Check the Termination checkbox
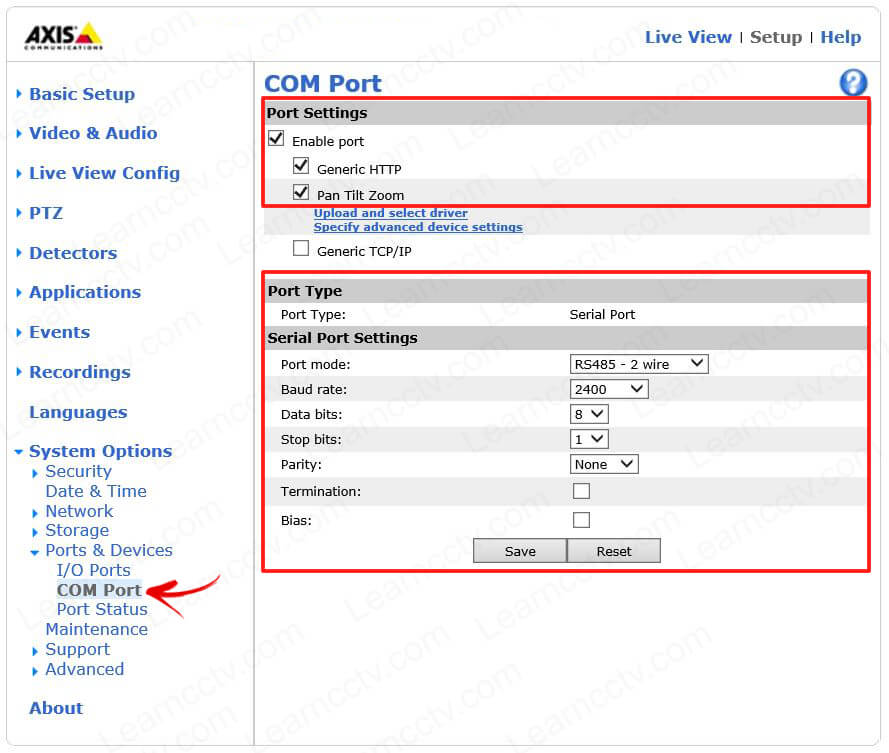Viewport: 889px width, 753px height. (x=581, y=491)
